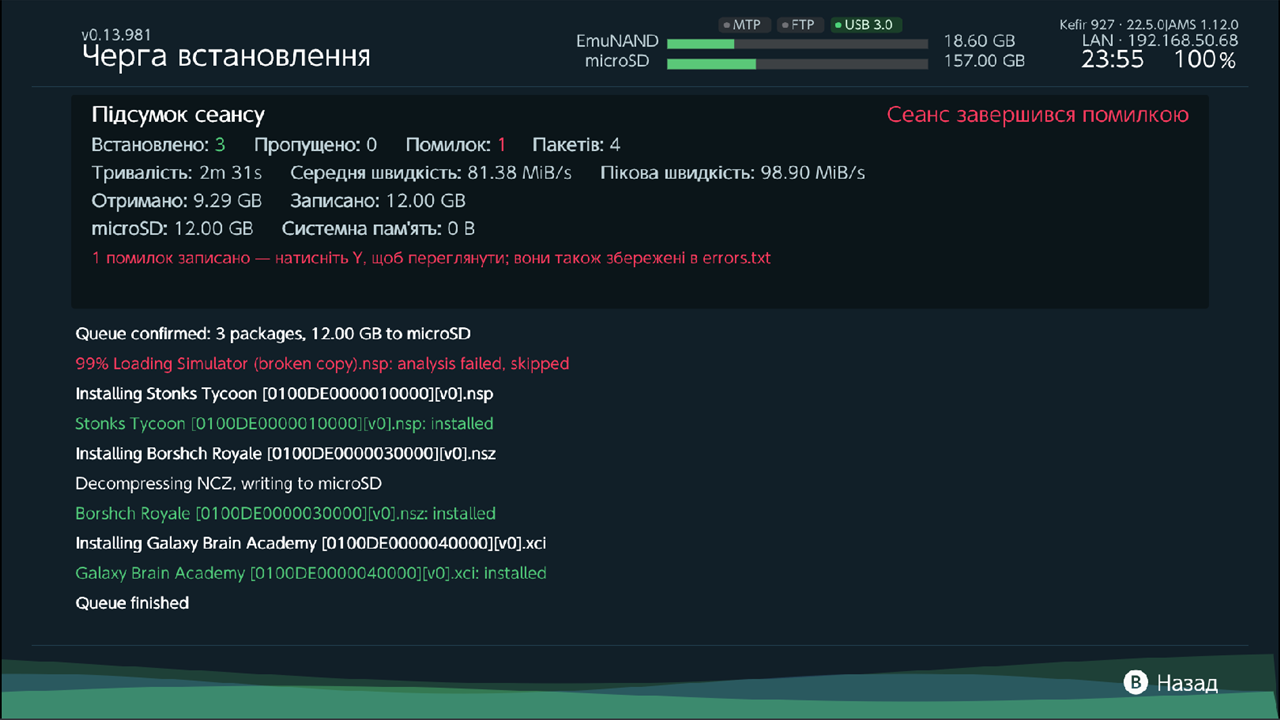Click the EmuNAND label
The width and height of the screenshot is (1280, 720).
tap(617, 42)
